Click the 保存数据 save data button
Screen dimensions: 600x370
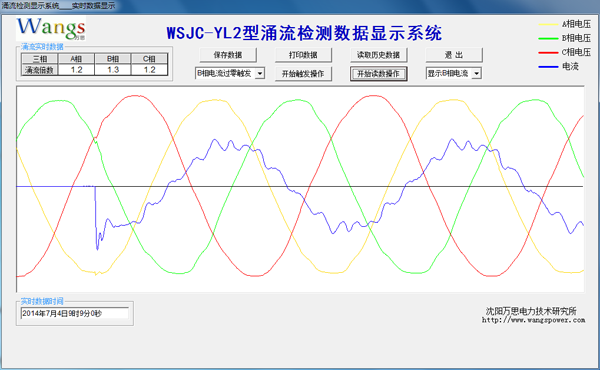(x=228, y=55)
